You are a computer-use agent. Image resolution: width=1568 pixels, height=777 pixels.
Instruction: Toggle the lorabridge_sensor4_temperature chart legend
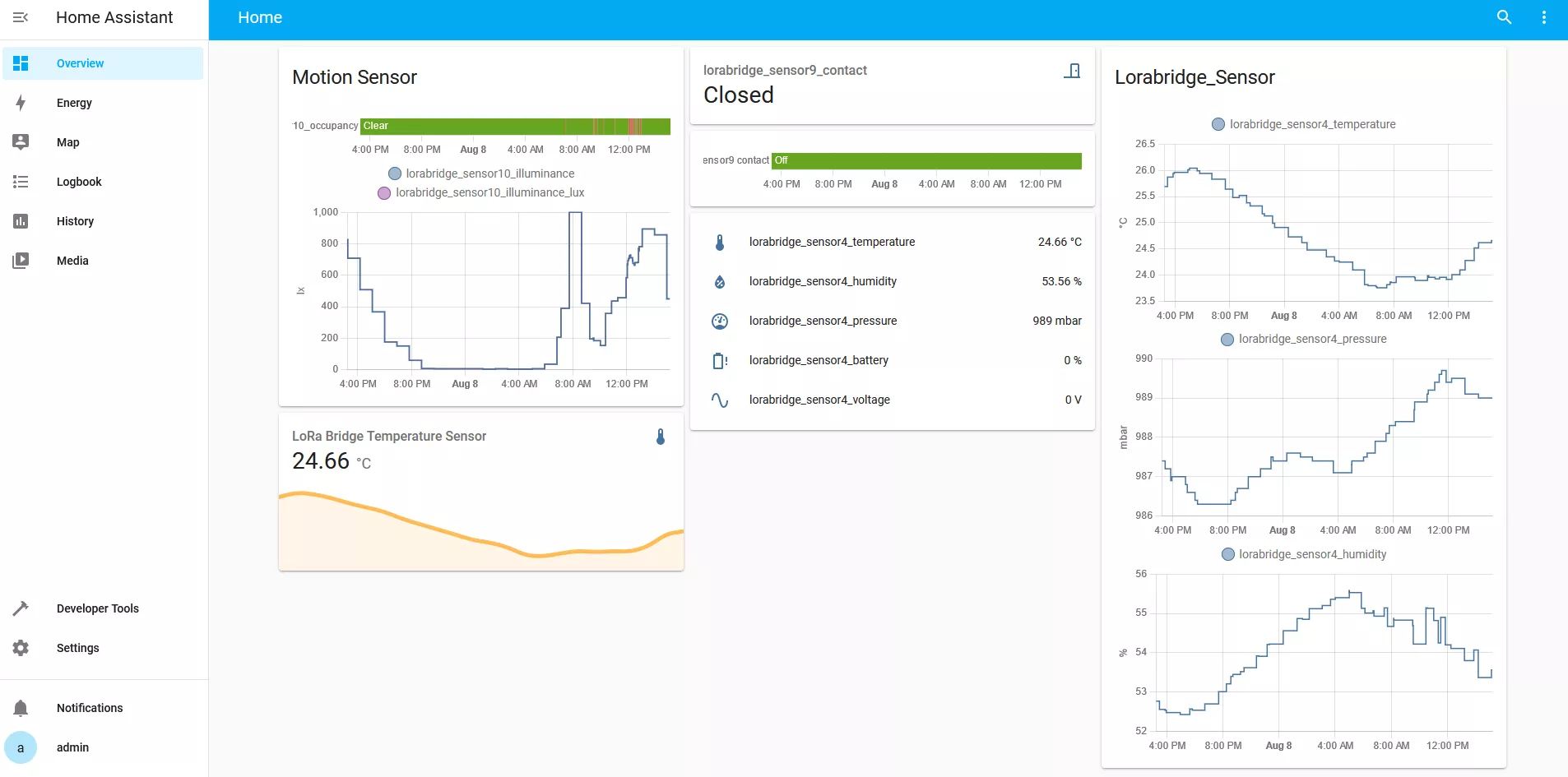tap(1303, 124)
